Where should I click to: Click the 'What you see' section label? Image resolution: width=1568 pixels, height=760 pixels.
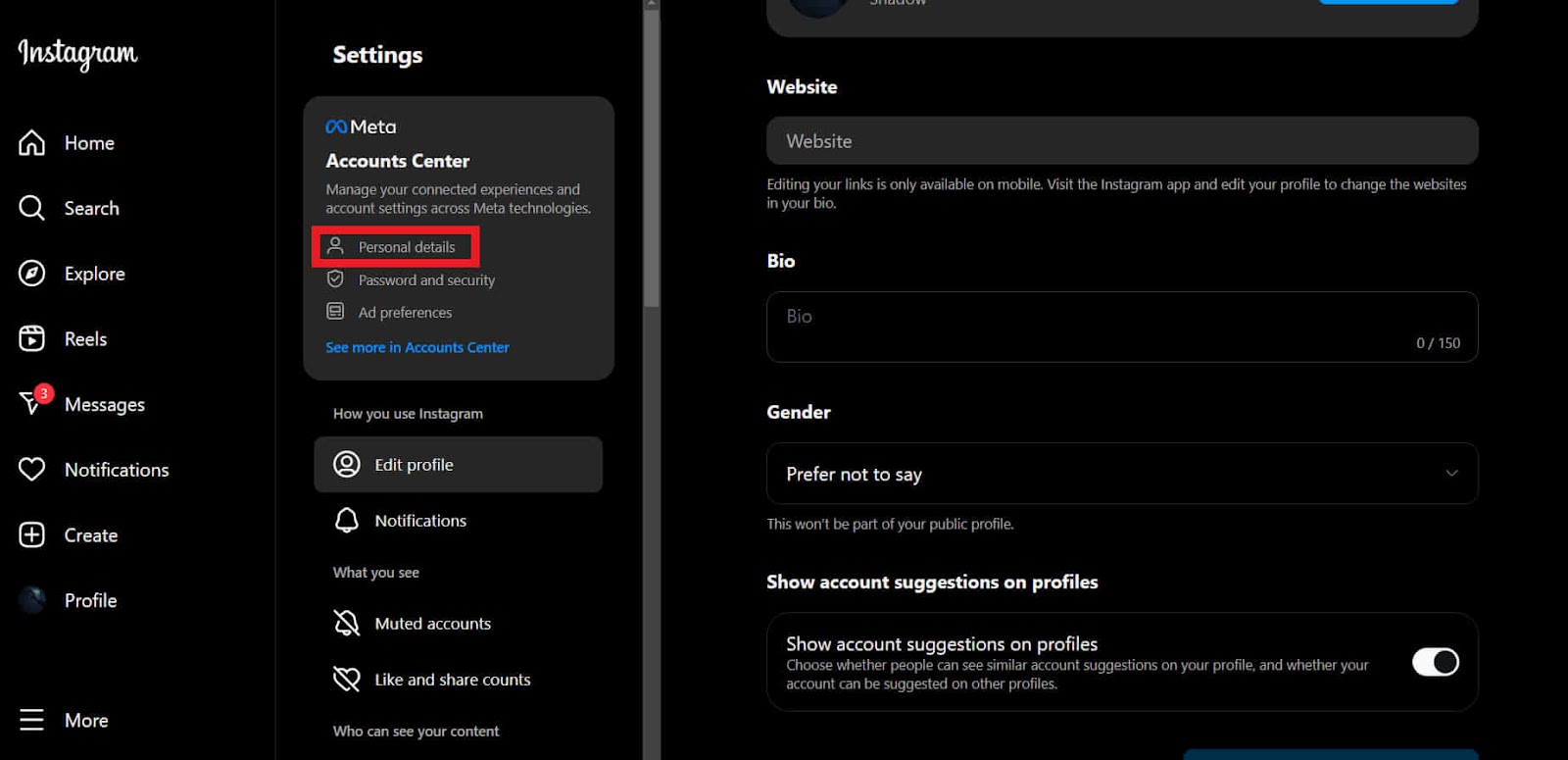click(x=375, y=573)
